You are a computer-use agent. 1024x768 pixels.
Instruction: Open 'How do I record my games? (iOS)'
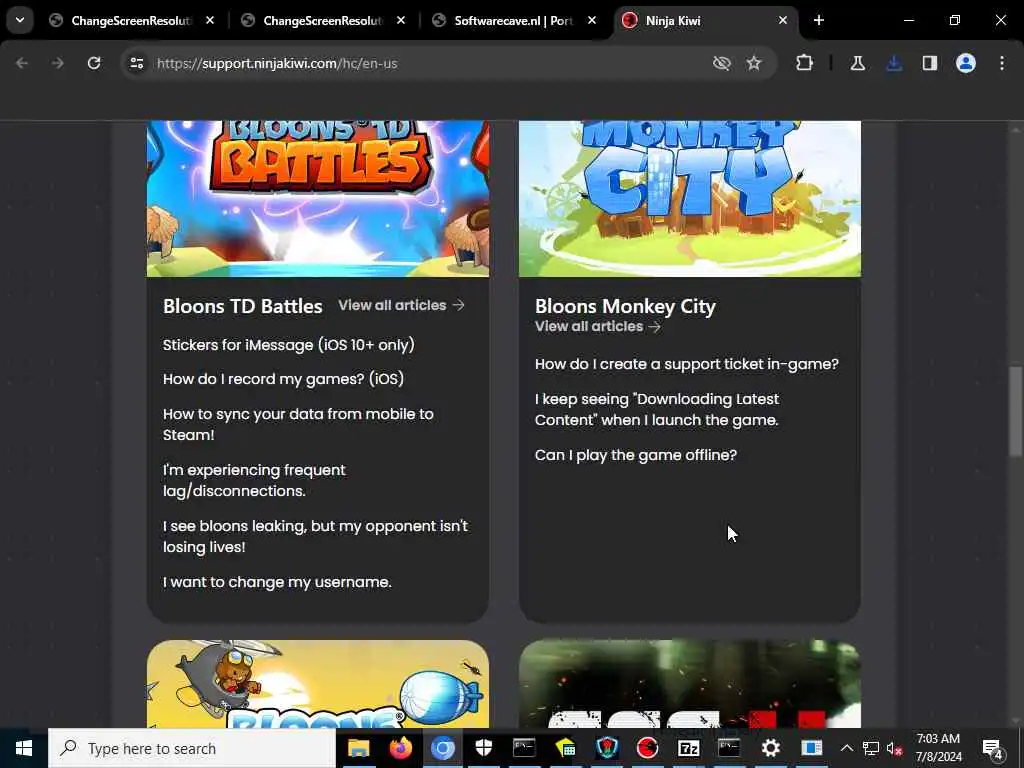[283, 379]
